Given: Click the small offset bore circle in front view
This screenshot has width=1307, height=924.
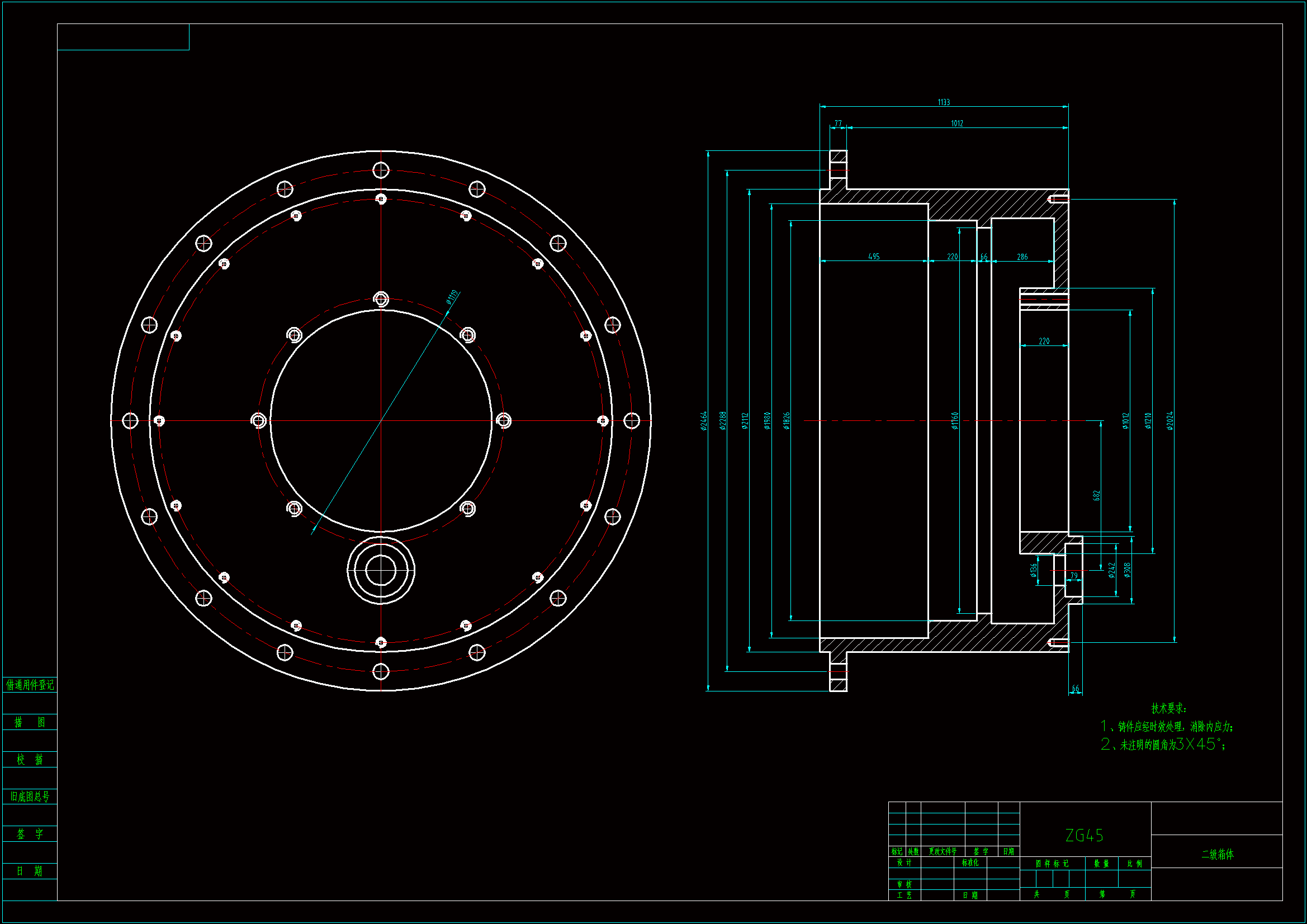Looking at the screenshot, I should click(x=381, y=571).
